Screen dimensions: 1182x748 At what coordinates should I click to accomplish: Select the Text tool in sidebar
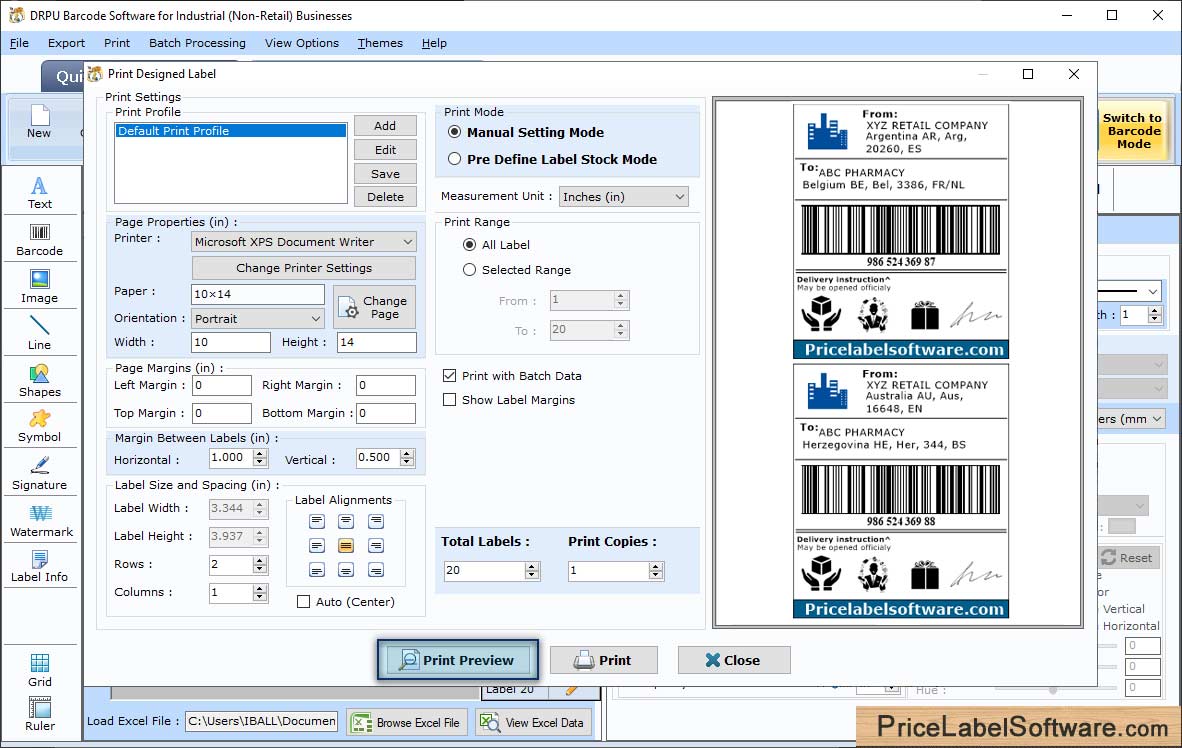39,192
